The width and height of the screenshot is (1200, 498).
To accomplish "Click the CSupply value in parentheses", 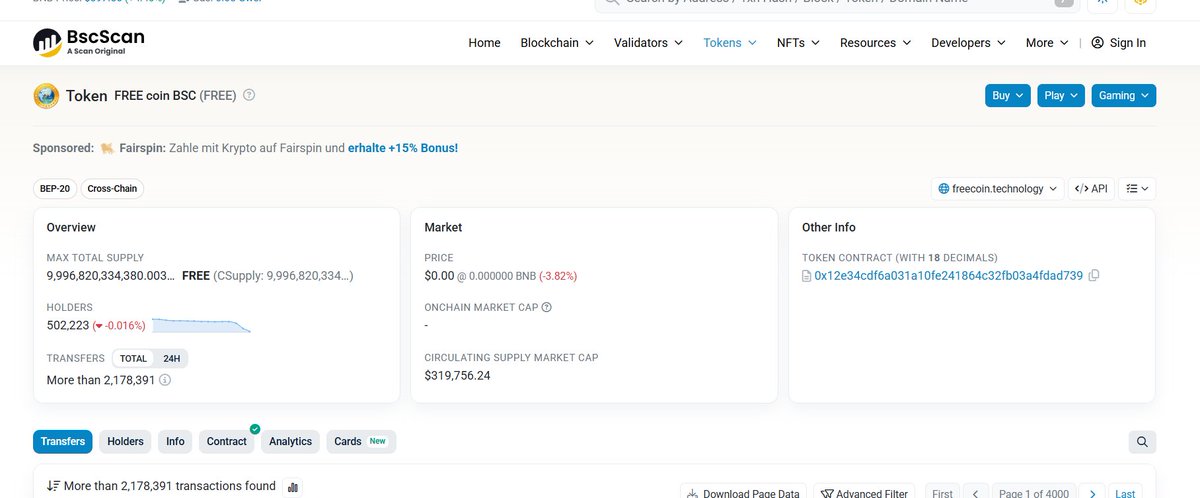I will click(283, 275).
